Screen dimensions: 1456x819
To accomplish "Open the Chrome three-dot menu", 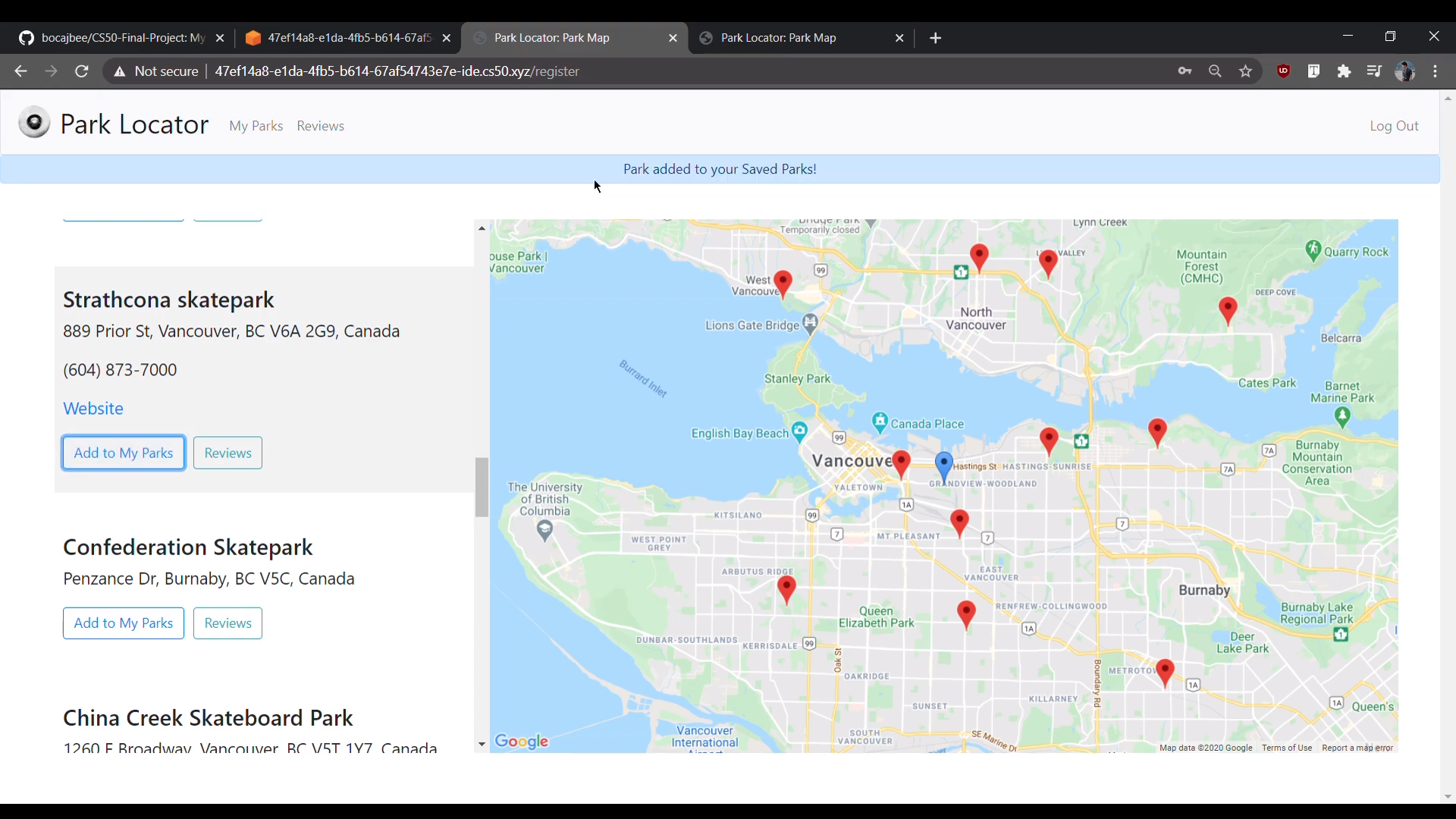I will click(1436, 71).
